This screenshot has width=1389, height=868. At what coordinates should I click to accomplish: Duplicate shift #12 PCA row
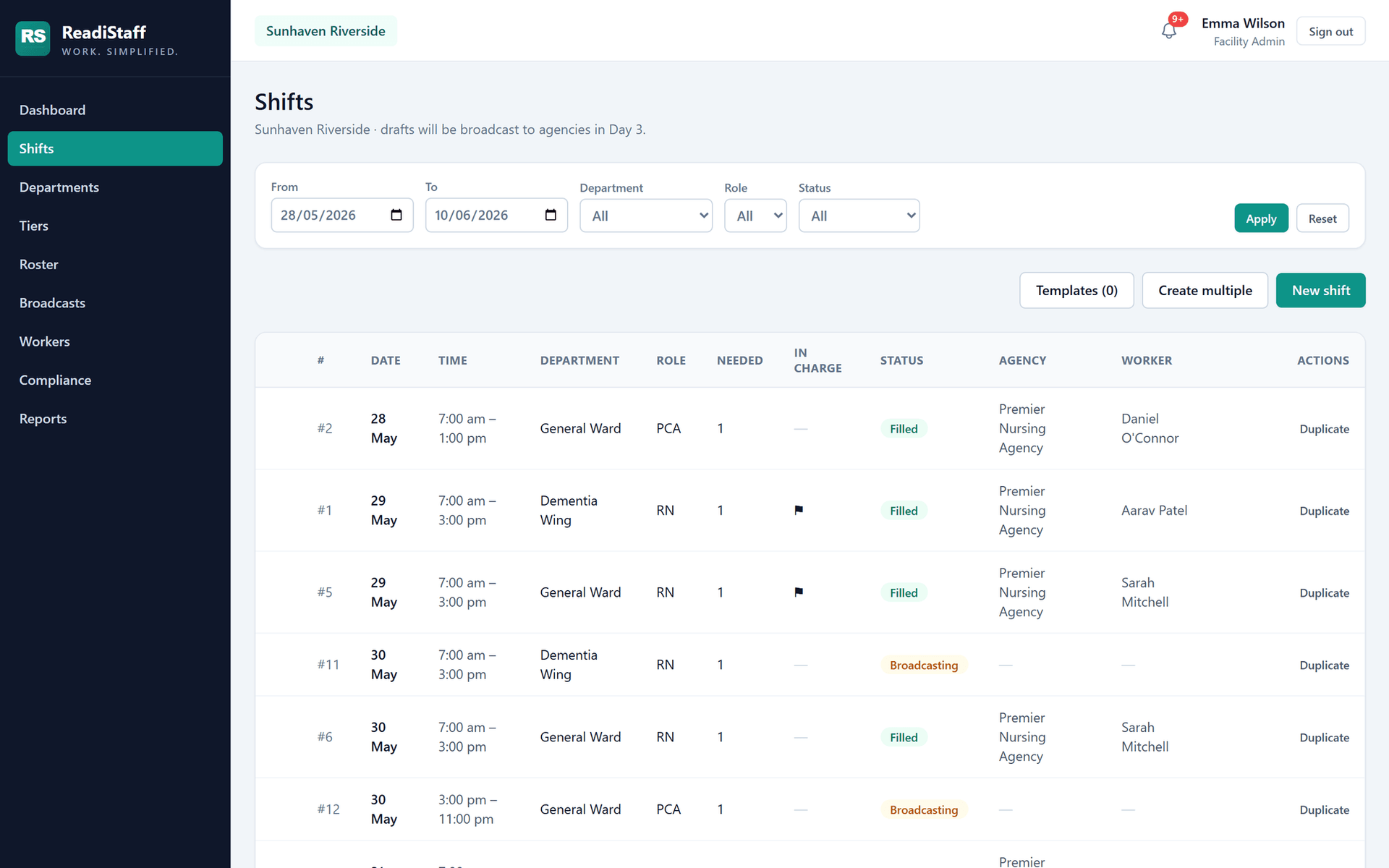pos(1324,809)
